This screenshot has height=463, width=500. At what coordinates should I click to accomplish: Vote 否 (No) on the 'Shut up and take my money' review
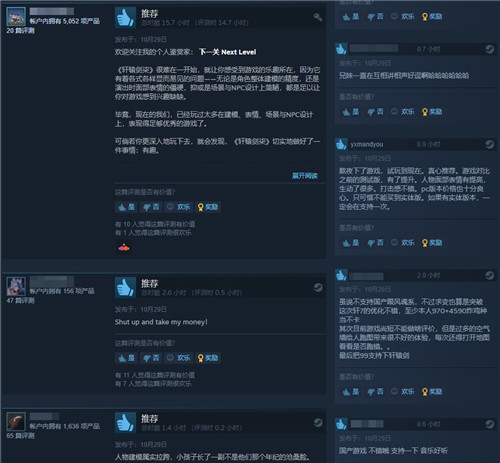point(151,358)
